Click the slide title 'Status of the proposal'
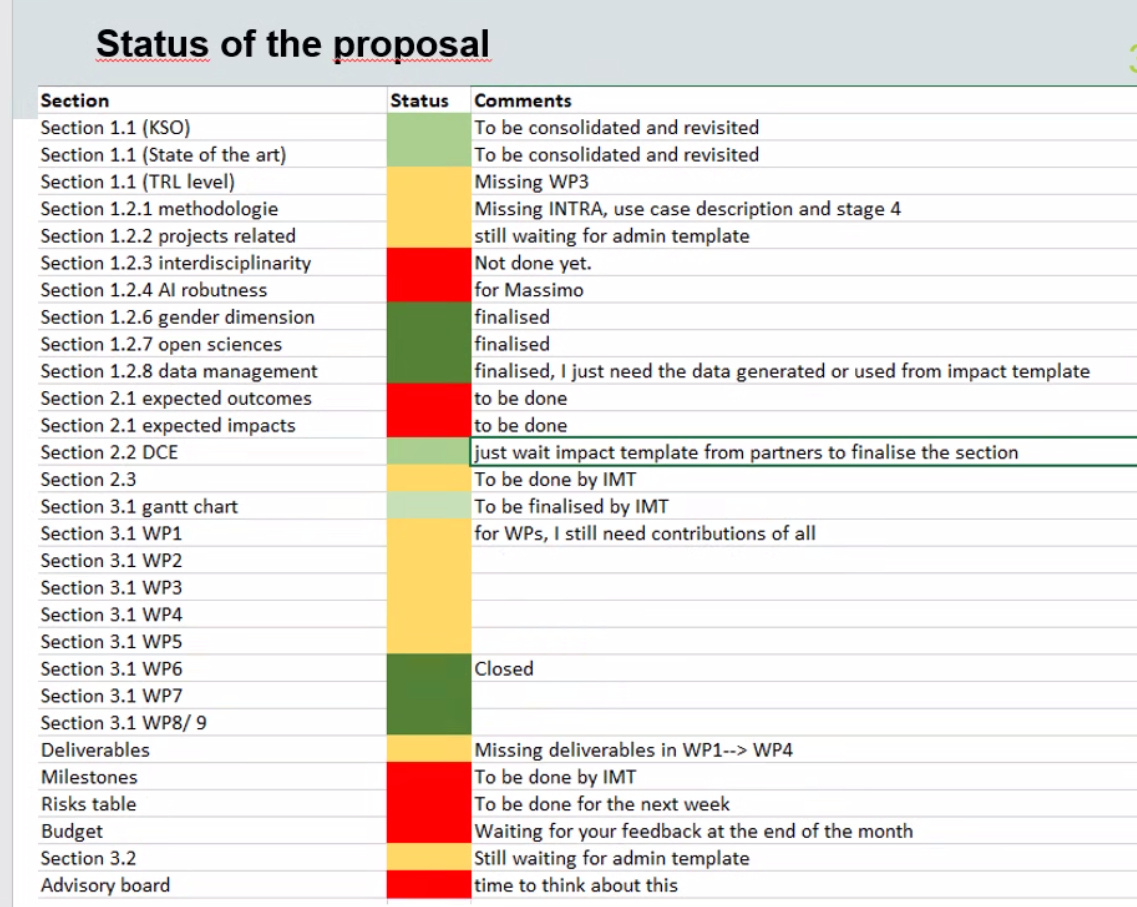Screen dimensions: 1137x907 293,44
